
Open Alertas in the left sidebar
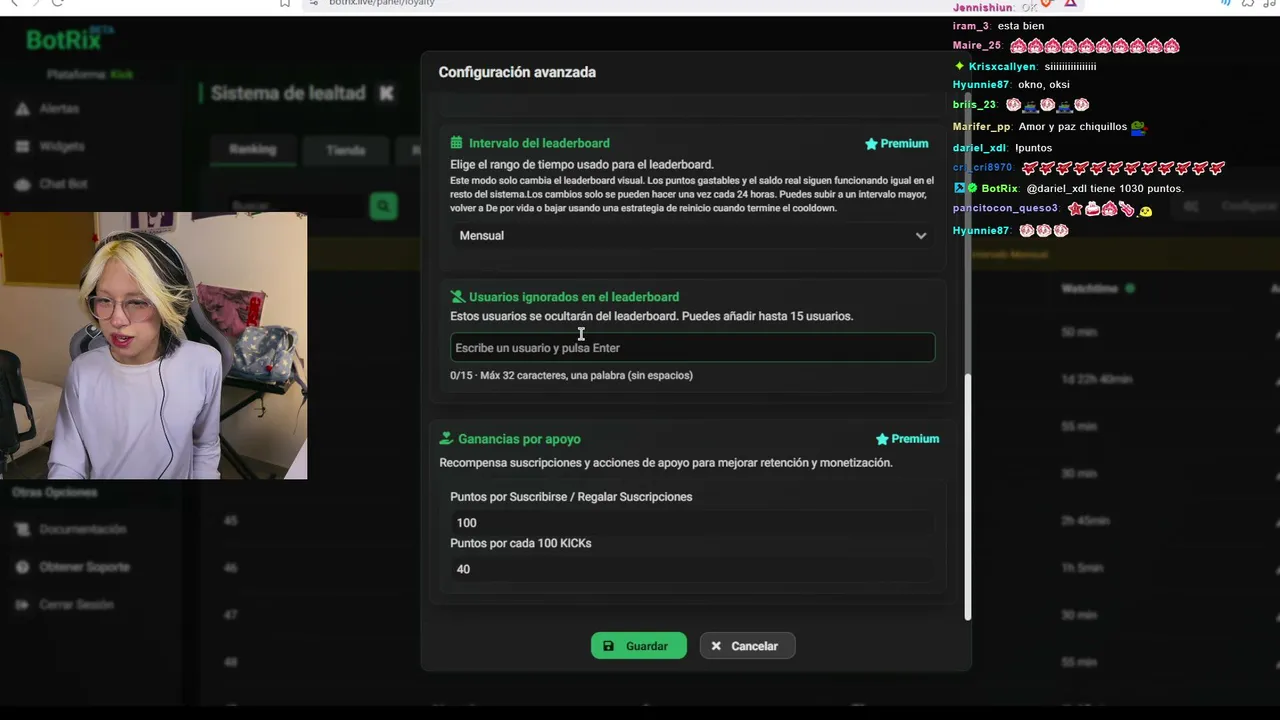click(x=59, y=108)
